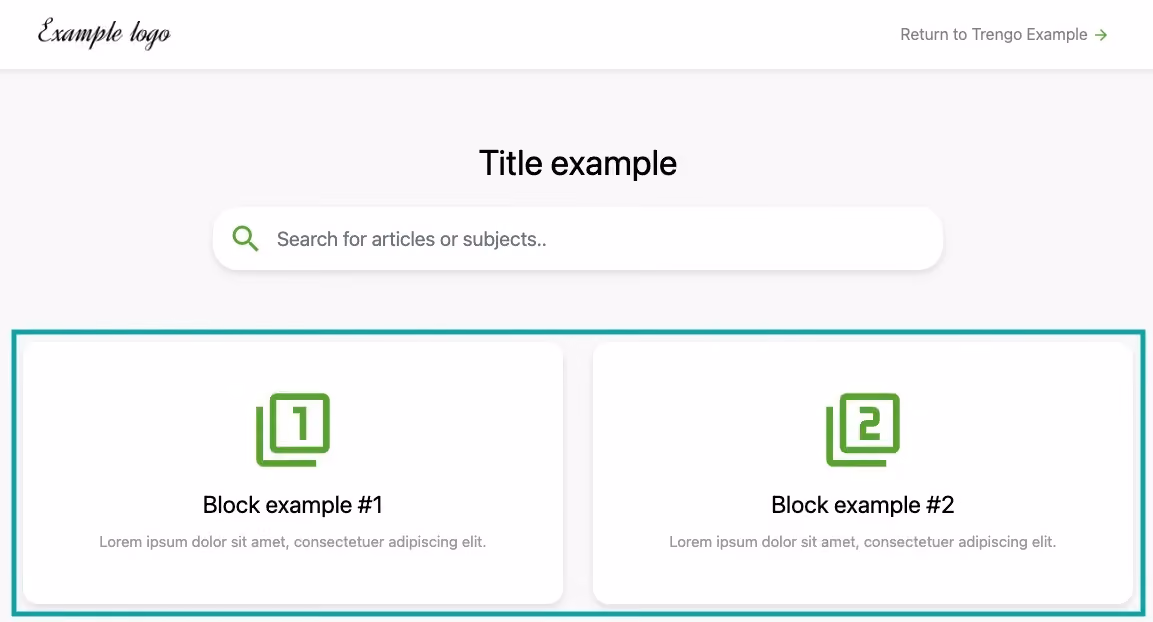Click the Title example heading
The height and width of the screenshot is (622, 1153).
point(578,163)
